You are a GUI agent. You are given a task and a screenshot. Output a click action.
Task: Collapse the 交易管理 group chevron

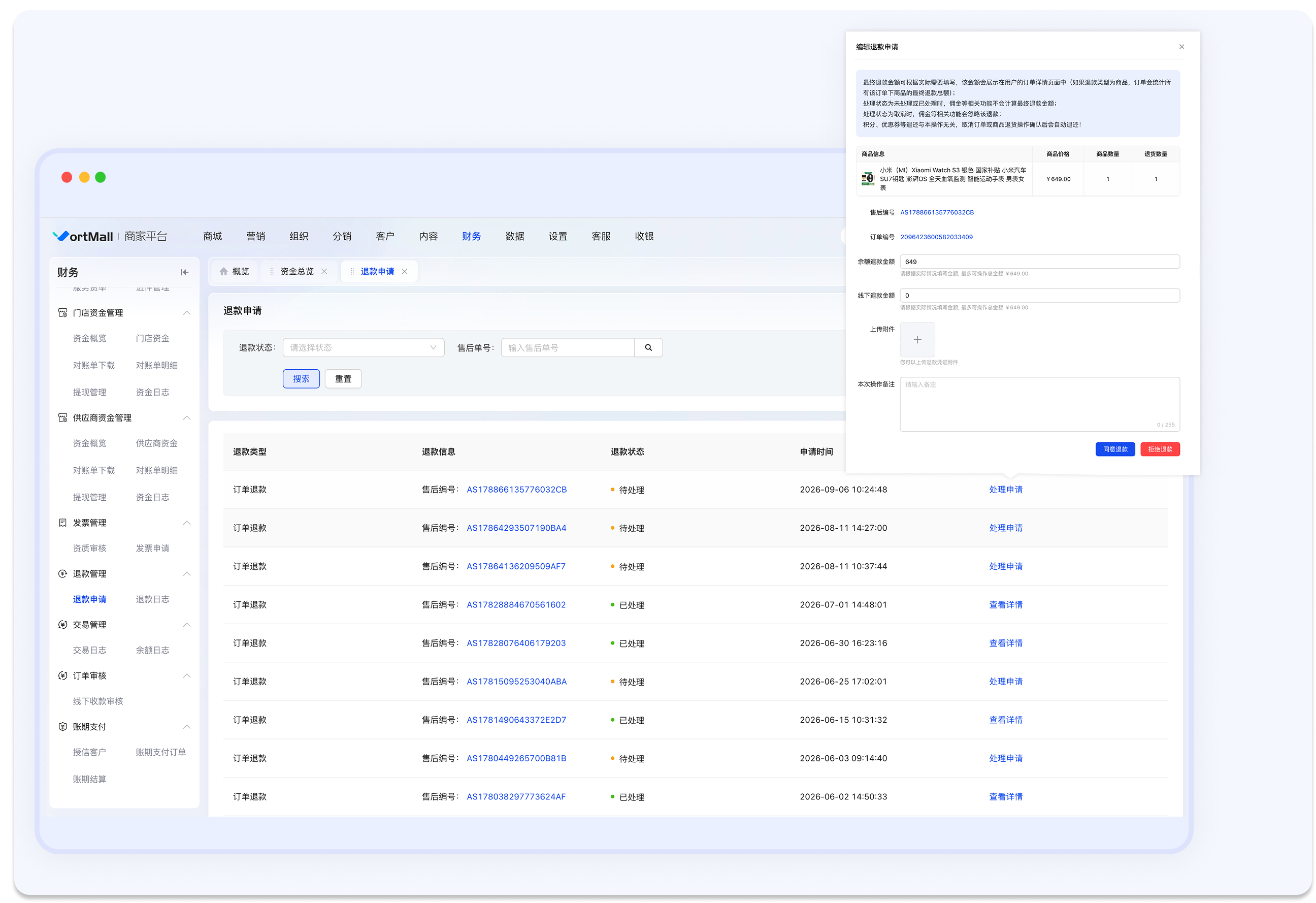[x=187, y=625]
